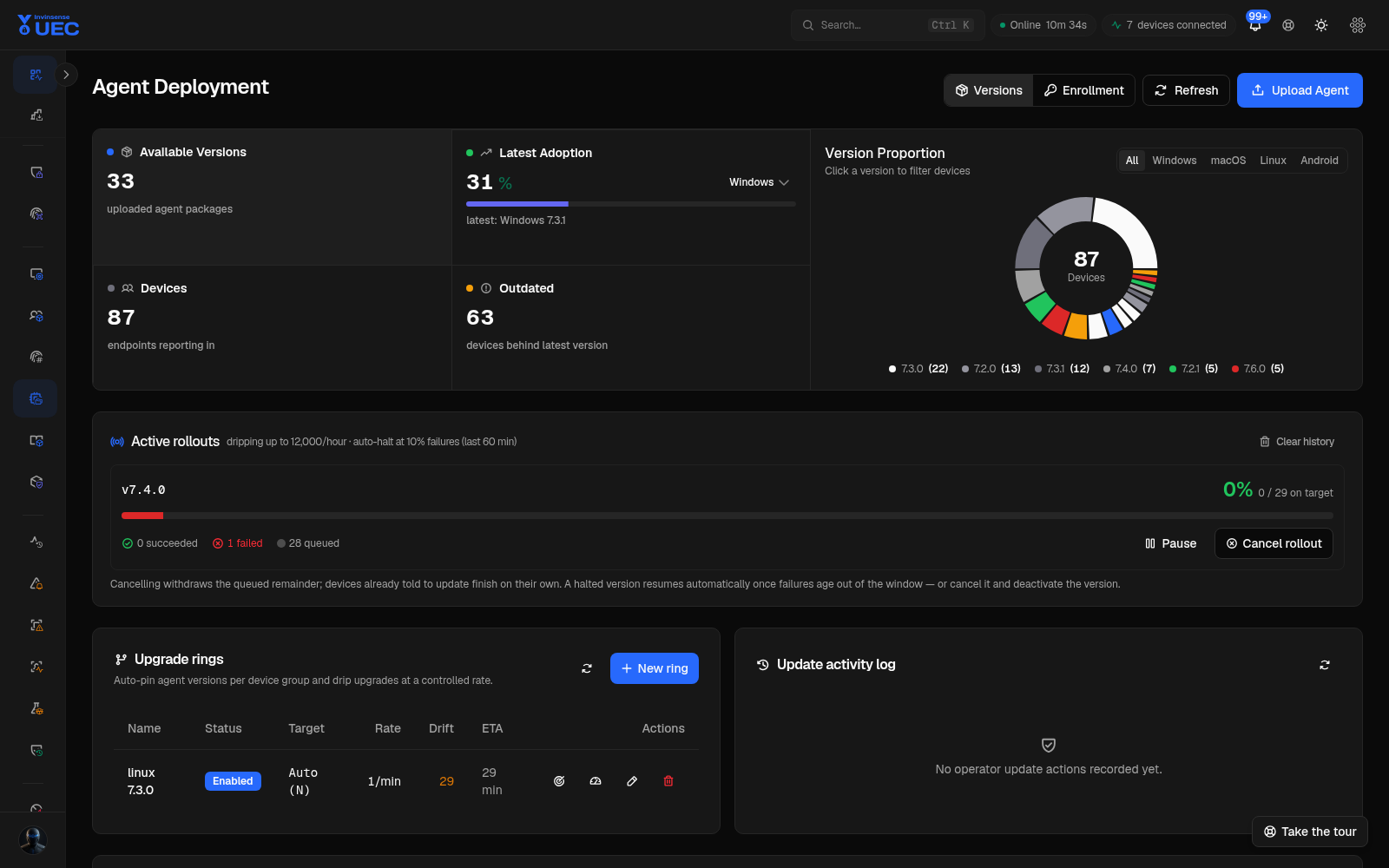Open the Windows platform dropdown in Latest Adoption
Screen dimensions: 1389x868
click(x=759, y=182)
